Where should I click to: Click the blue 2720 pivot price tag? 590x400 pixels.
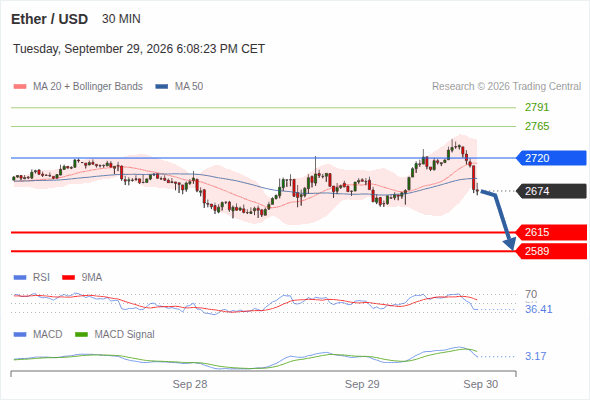pyautogui.click(x=551, y=158)
